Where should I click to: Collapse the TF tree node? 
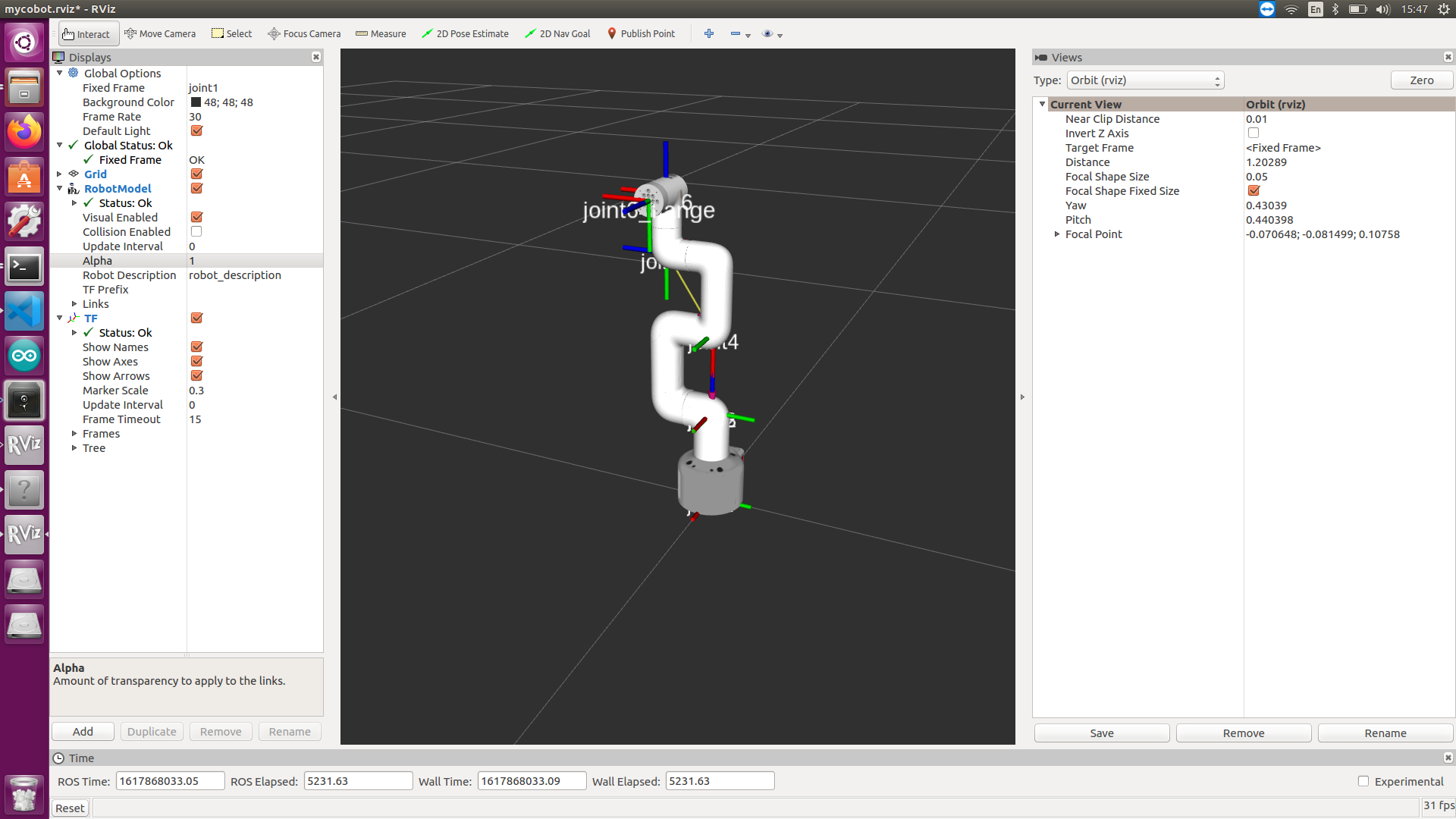coord(60,318)
